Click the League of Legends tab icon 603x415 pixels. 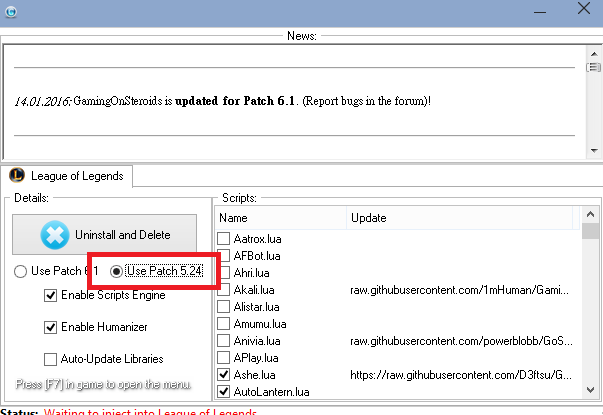click(17, 175)
